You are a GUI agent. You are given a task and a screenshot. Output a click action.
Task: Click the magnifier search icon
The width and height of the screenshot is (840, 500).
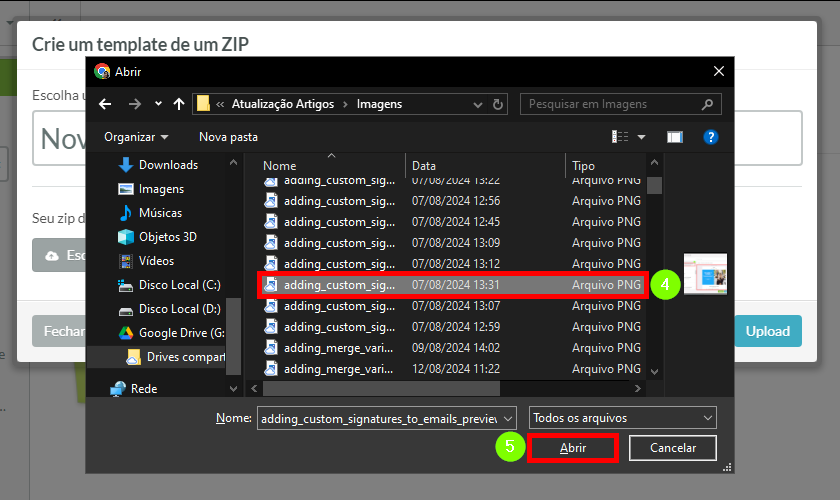[707, 104]
